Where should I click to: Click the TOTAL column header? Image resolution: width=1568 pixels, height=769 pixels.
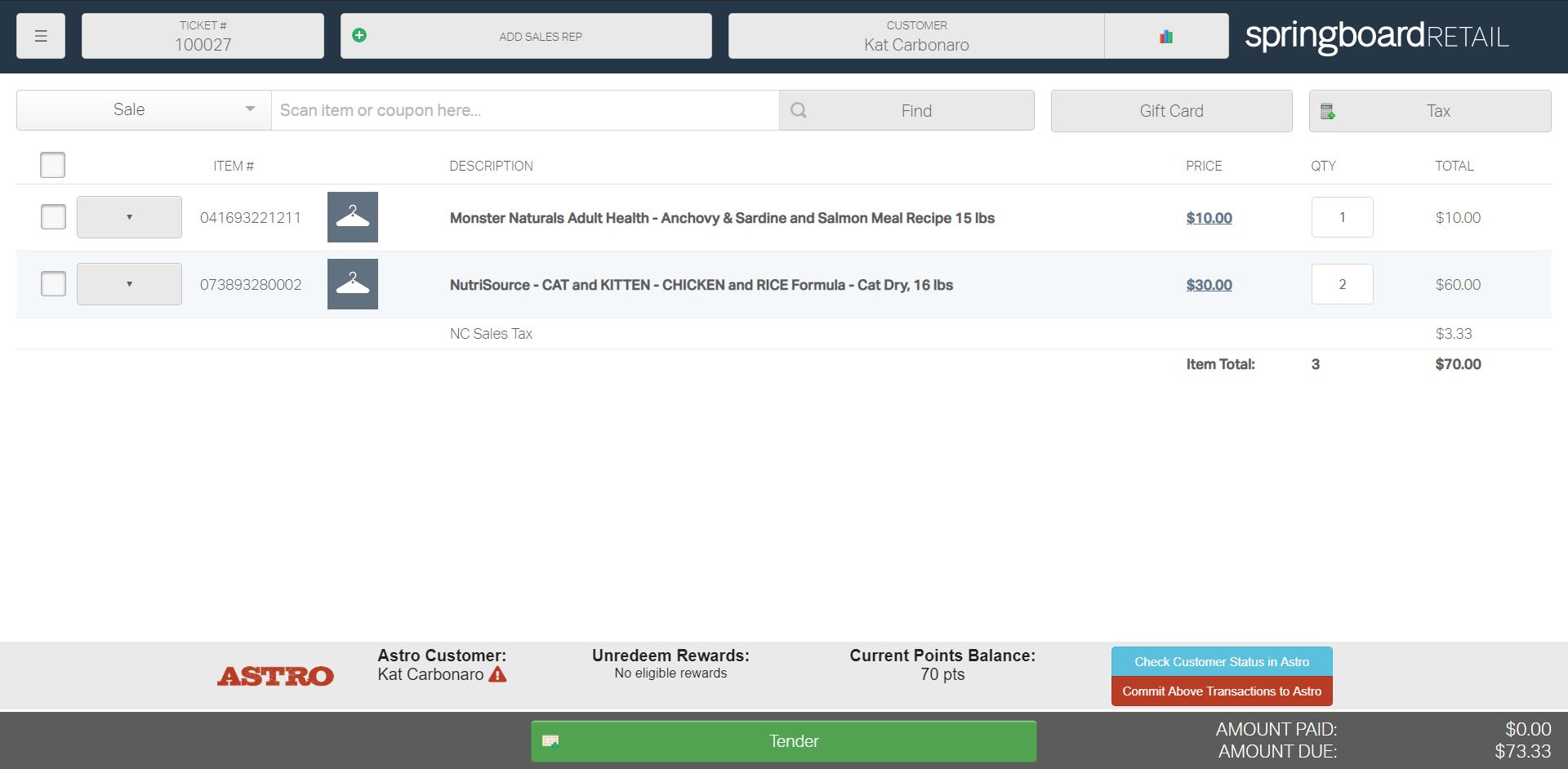(1454, 166)
